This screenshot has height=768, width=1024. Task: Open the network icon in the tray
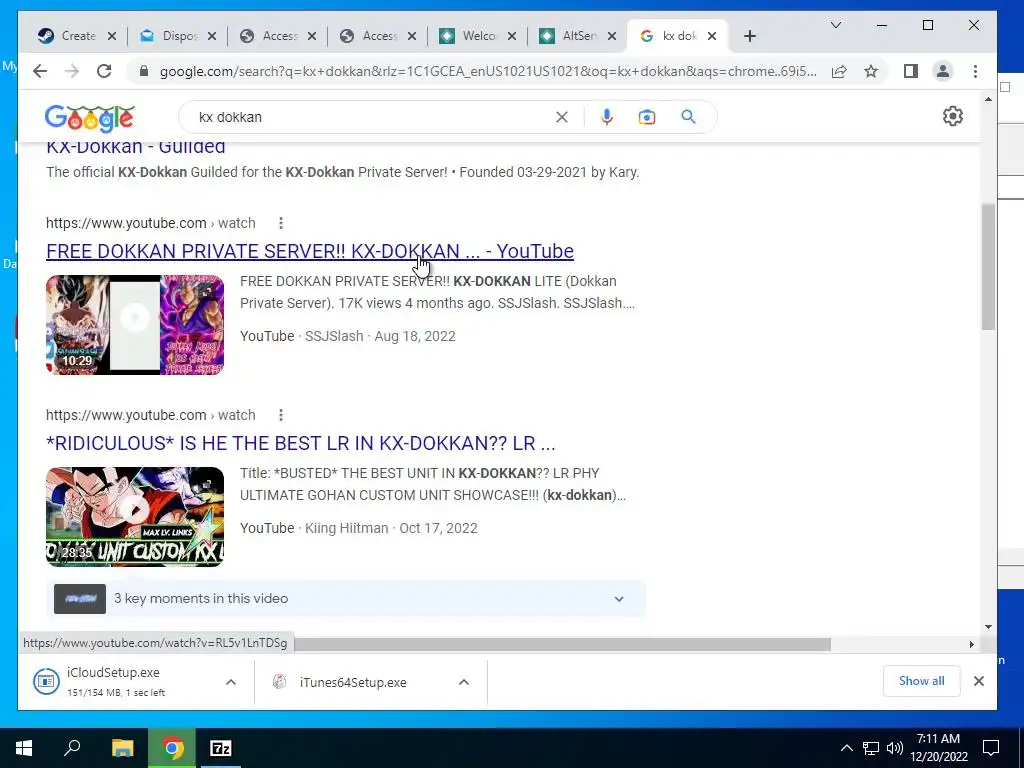coord(871,748)
